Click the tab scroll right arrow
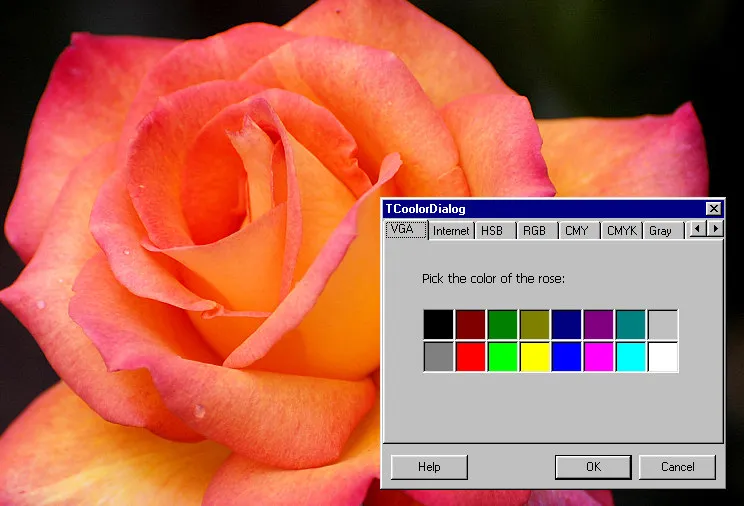 coord(715,228)
